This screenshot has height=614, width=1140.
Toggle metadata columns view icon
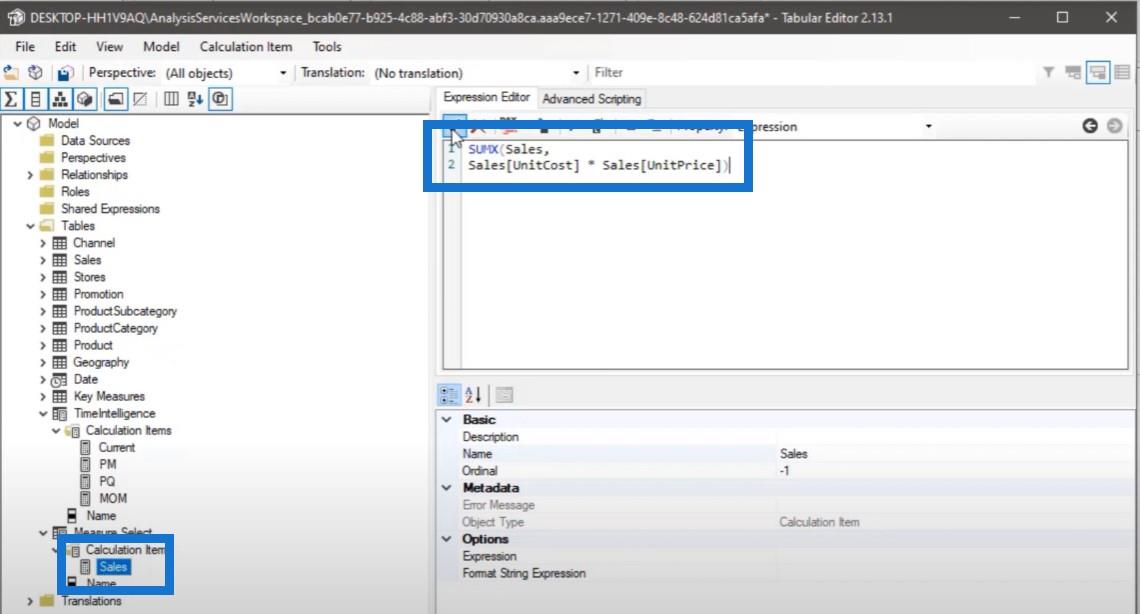[171, 99]
